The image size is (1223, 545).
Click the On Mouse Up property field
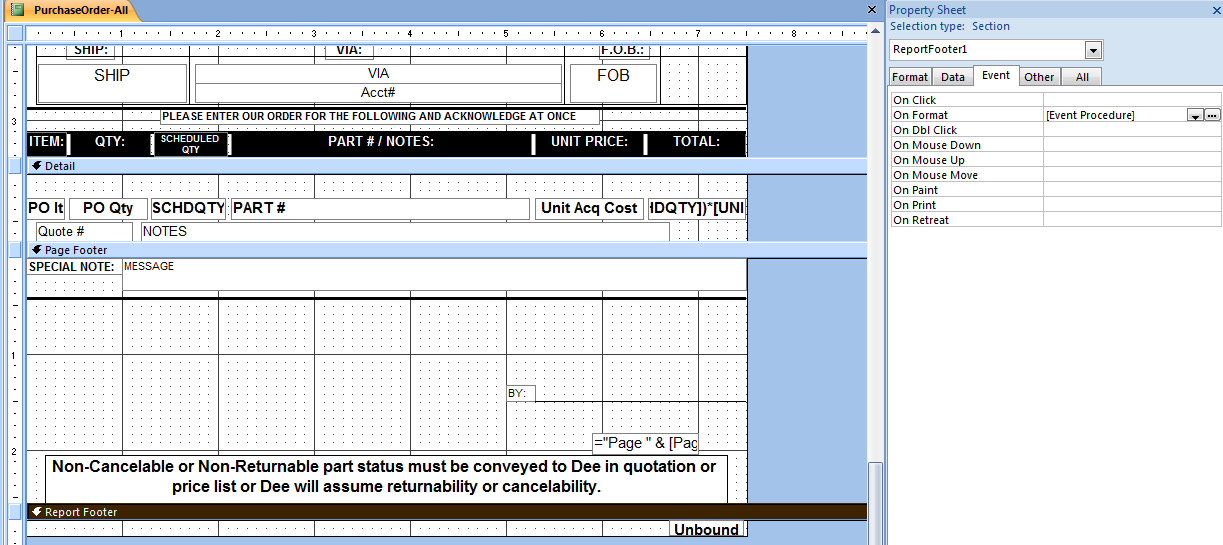pos(1132,160)
